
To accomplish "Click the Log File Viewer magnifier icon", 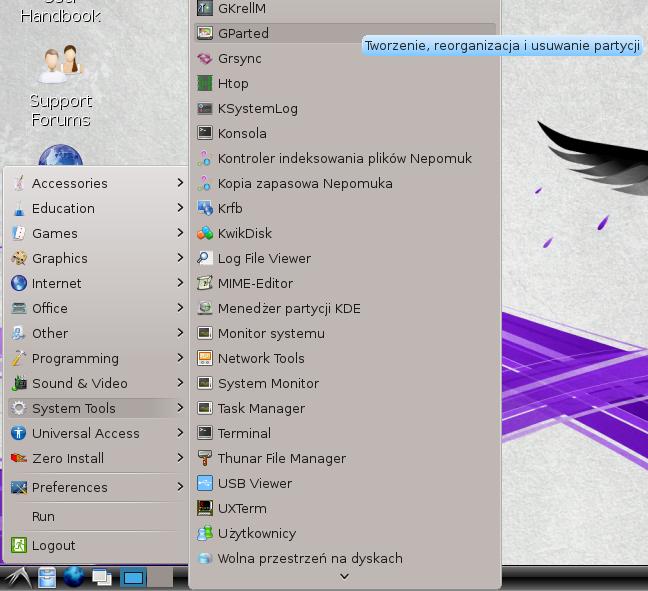I will (x=205, y=258).
